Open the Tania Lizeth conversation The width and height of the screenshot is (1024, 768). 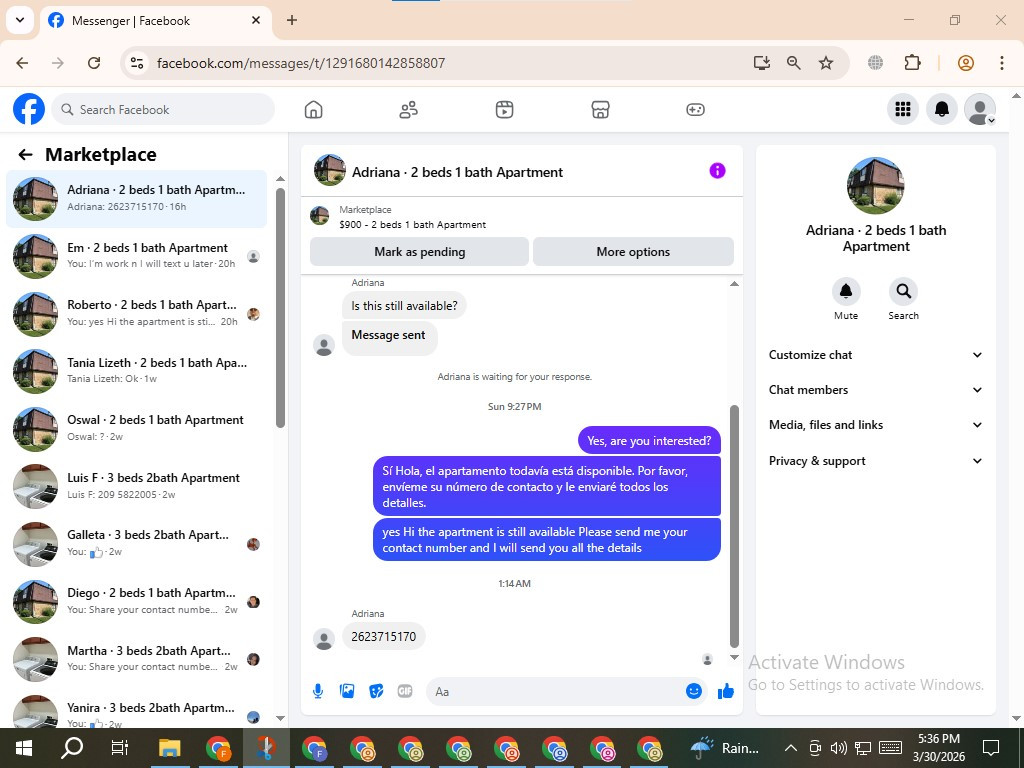tap(136, 371)
